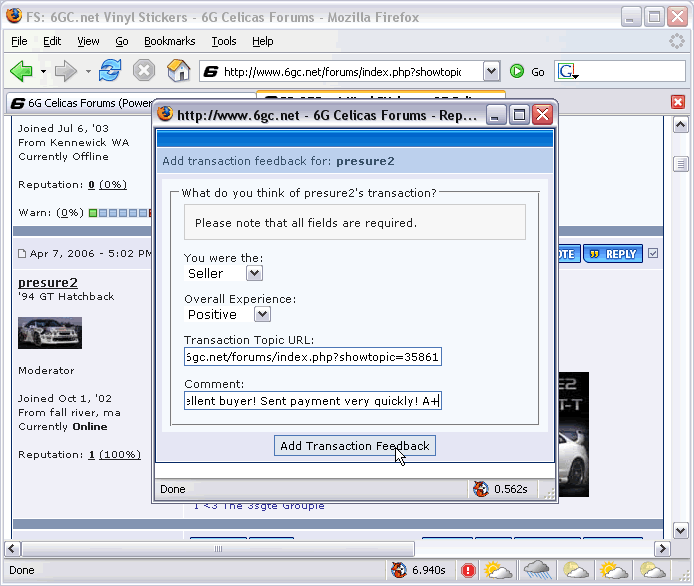Click the horizontal scrollbar left arrow
694x586 pixels.
tap(12, 549)
